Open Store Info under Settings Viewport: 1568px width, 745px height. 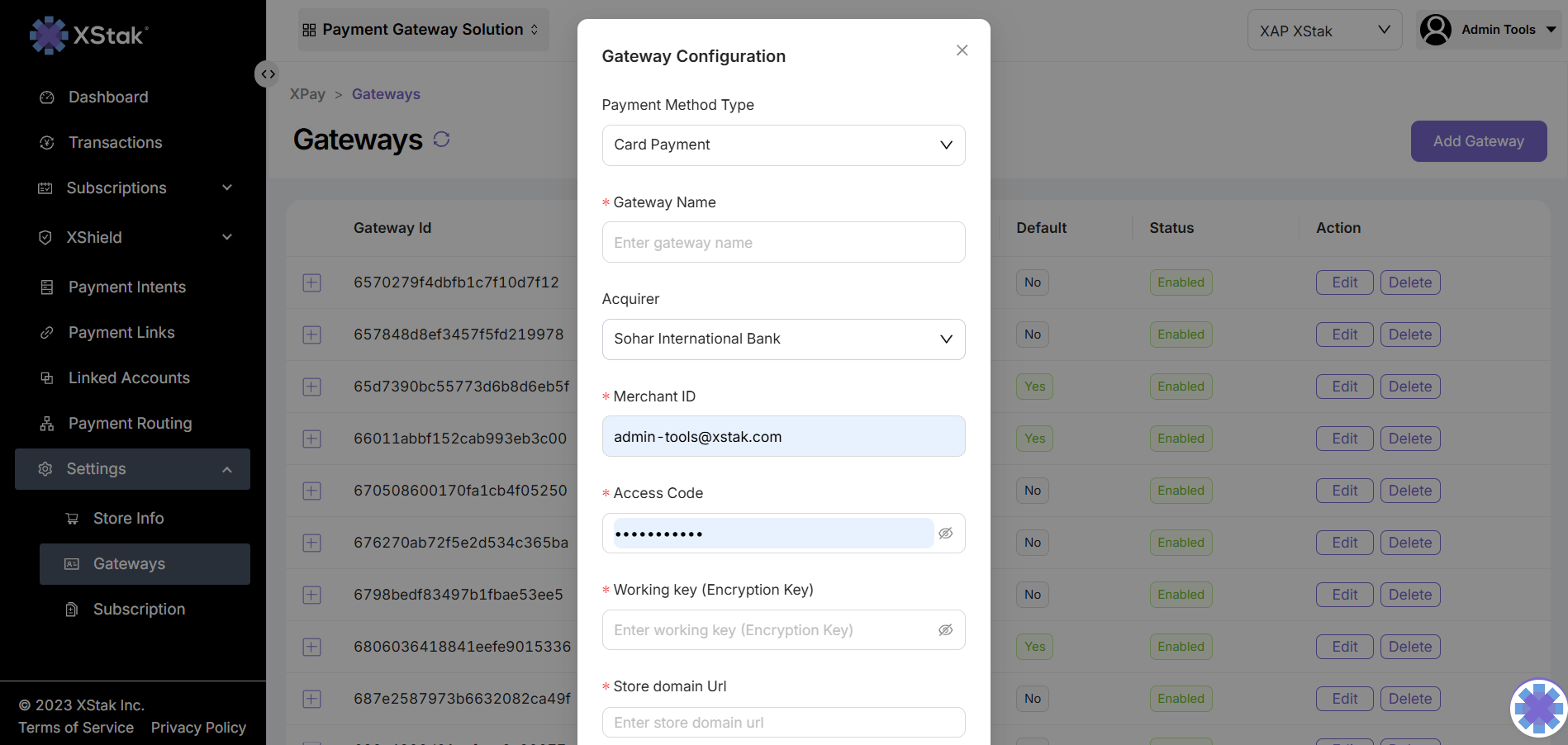pyautogui.click(x=128, y=519)
